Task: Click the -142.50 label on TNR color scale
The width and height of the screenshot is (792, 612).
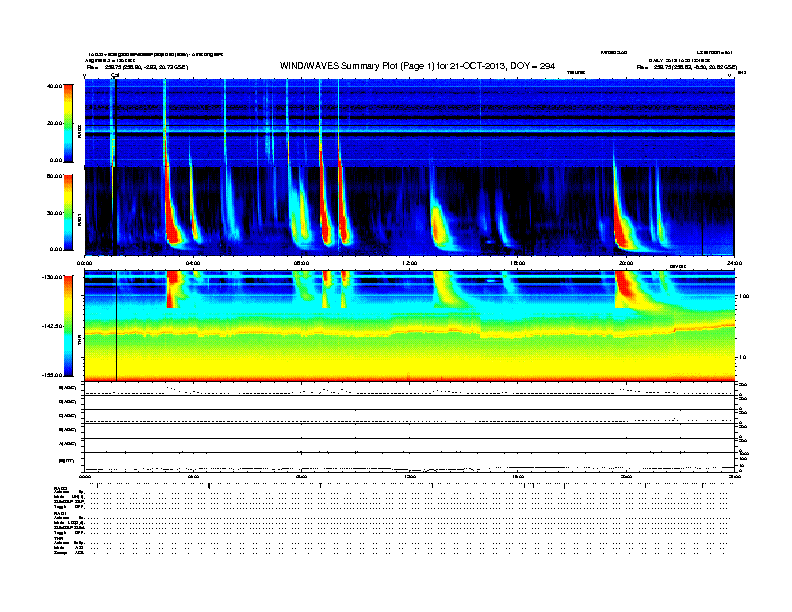Action: (x=53, y=326)
